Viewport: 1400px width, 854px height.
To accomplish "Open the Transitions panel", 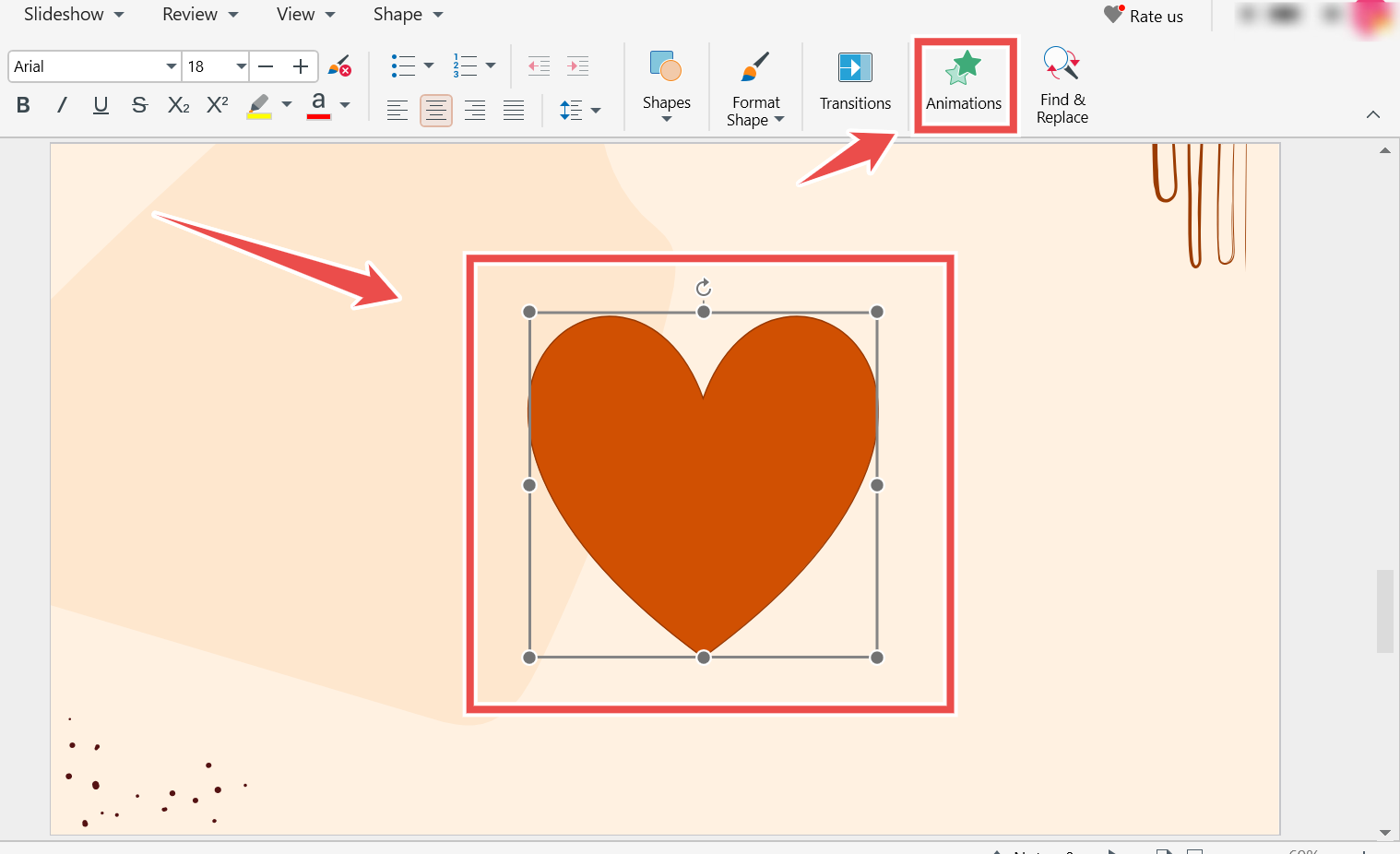I will coord(855,84).
